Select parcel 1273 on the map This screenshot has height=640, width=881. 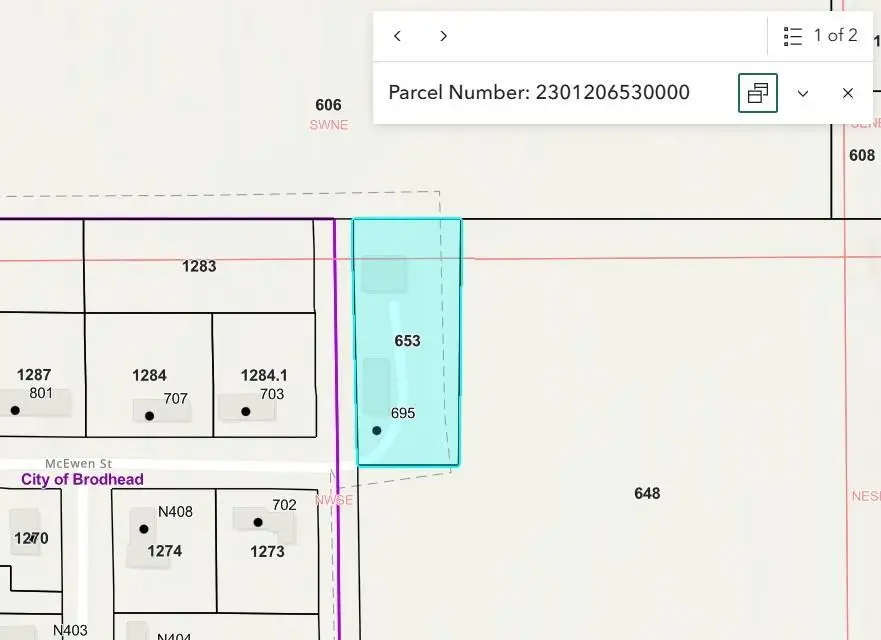[267, 551]
